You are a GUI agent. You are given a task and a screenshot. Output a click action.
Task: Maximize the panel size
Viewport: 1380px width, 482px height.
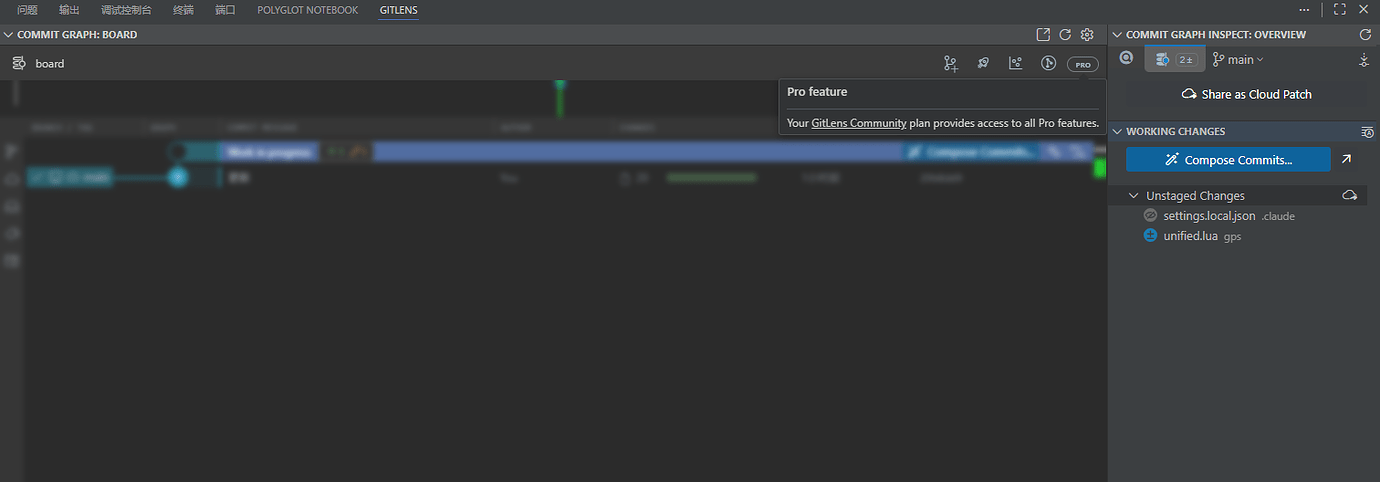pyautogui.click(x=1340, y=9)
